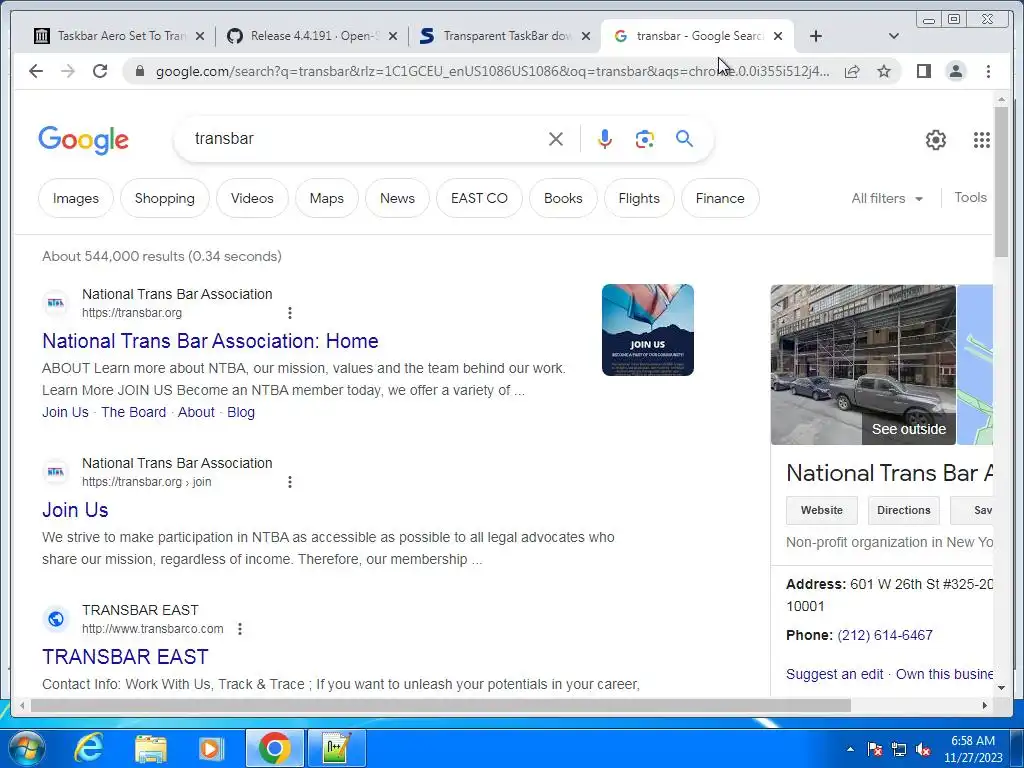Share this page icon in address bar
The width and height of the screenshot is (1024, 768).
click(852, 71)
